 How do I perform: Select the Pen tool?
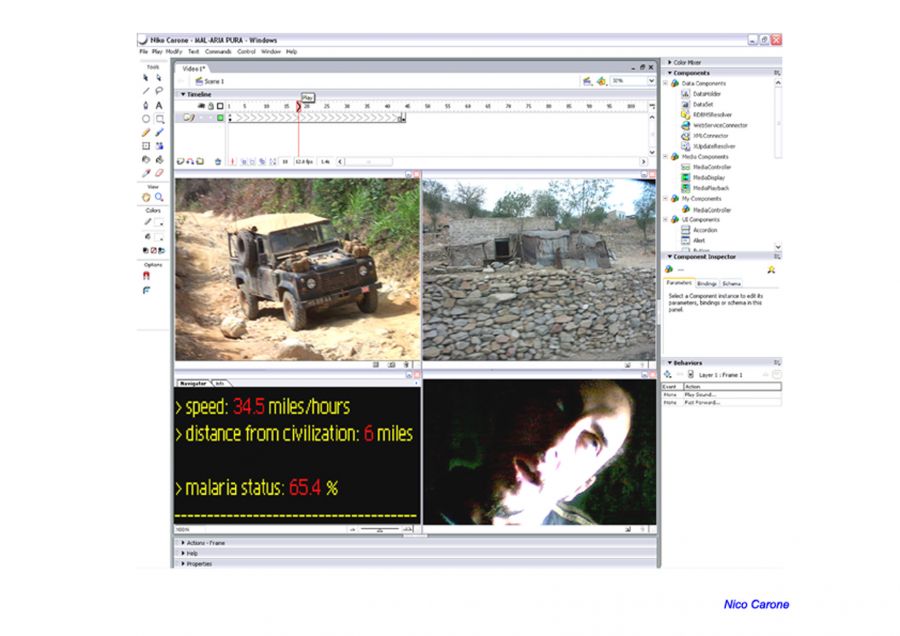(146, 105)
